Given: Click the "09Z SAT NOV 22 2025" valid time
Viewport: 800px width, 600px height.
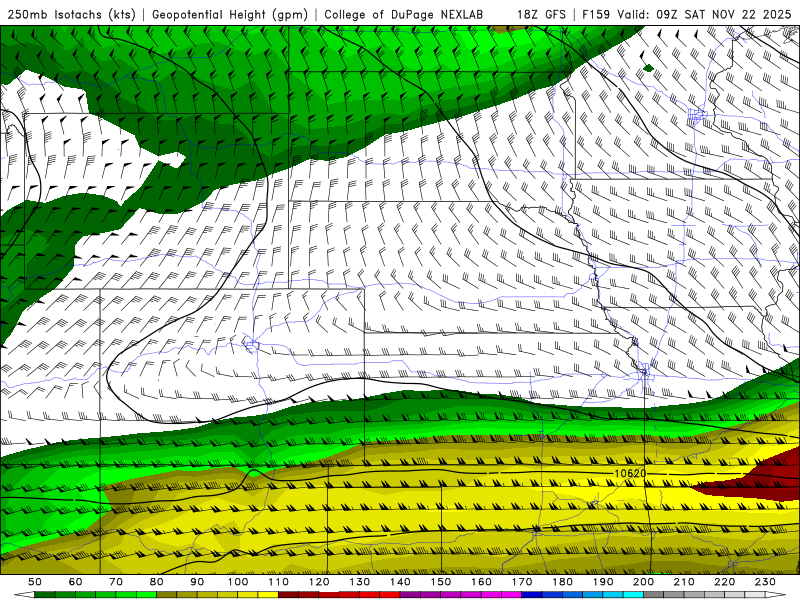Looking at the screenshot, I should pos(724,14).
